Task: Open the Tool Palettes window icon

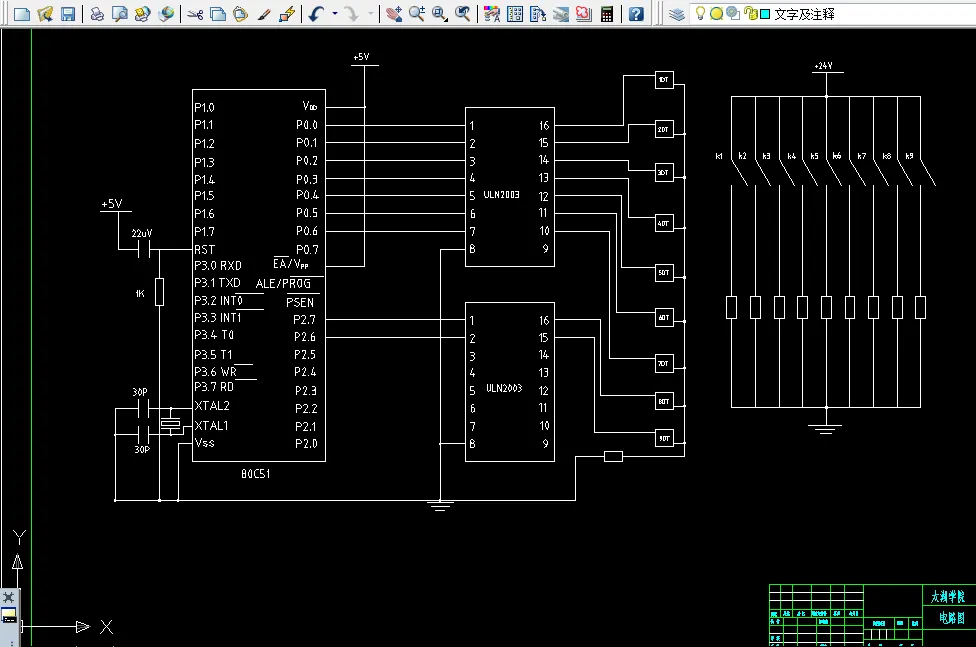Action: (538, 14)
